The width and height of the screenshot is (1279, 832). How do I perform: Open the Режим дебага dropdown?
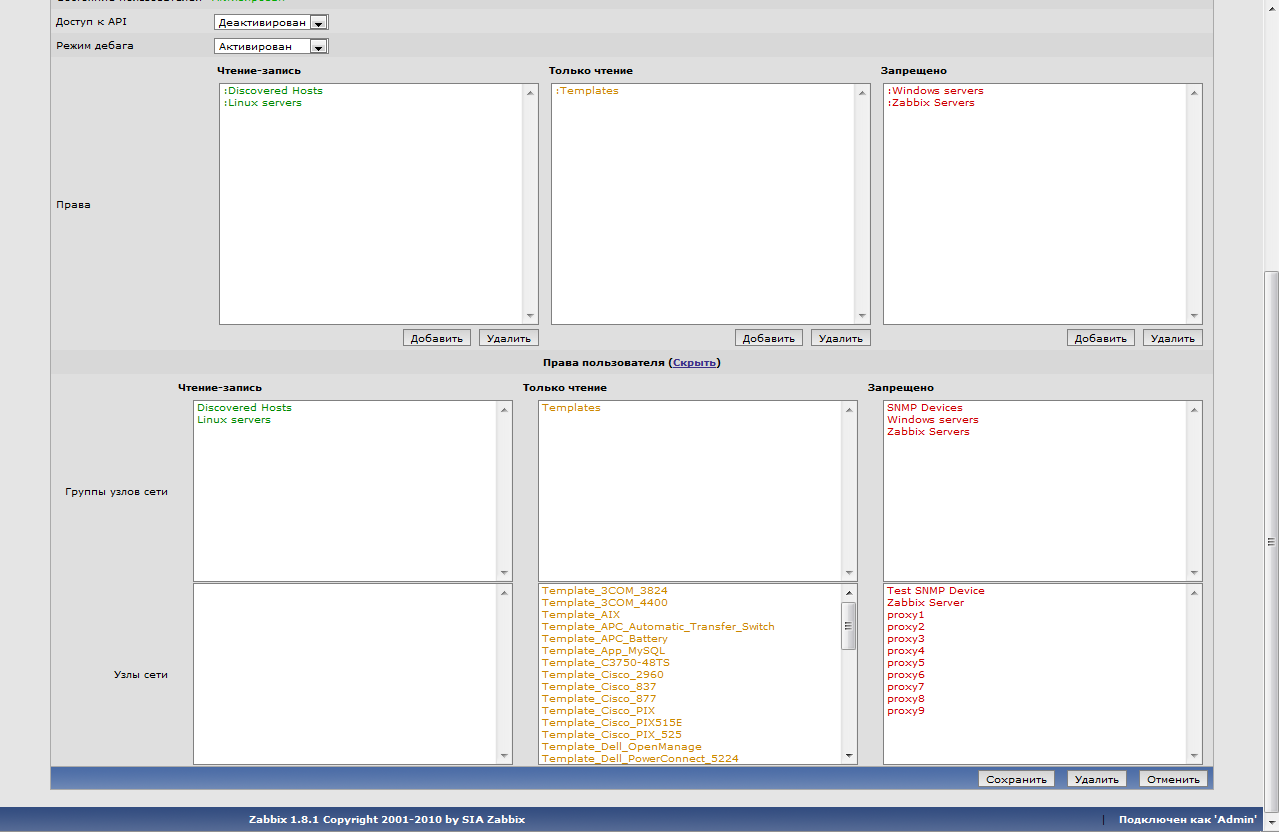click(x=271, y=46)
